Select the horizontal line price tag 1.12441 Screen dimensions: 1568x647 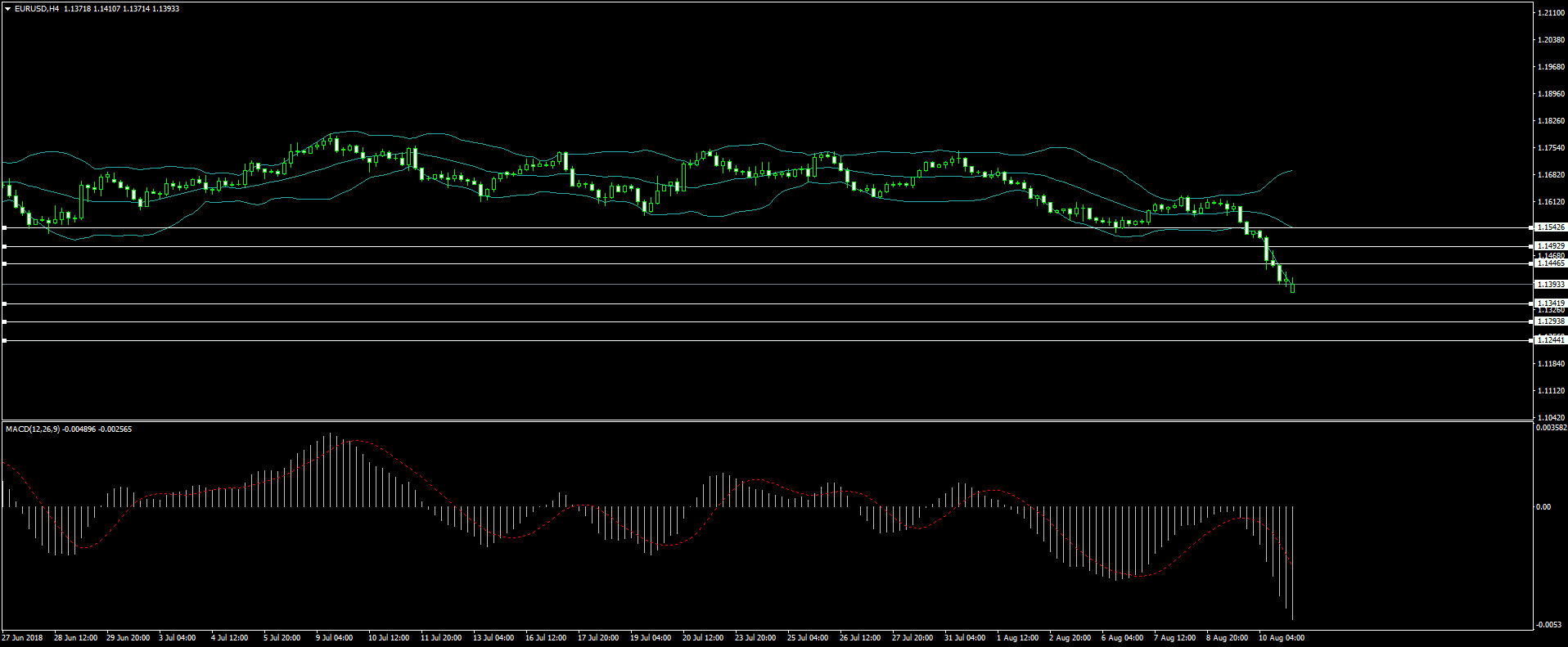(x=1550, y=340)
